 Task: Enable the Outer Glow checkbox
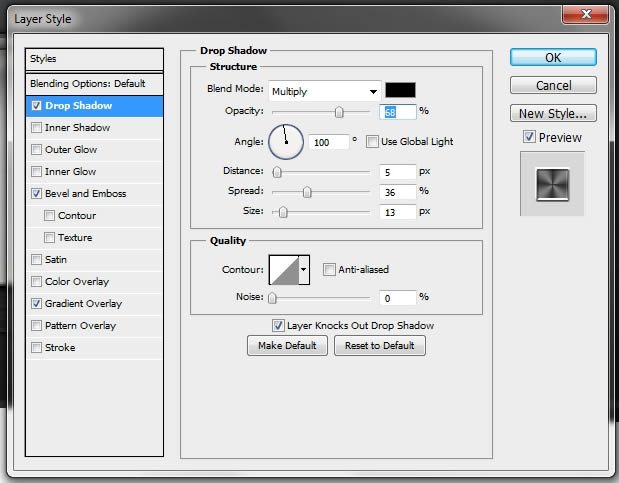pyautogui.click(x=36, y=149)
